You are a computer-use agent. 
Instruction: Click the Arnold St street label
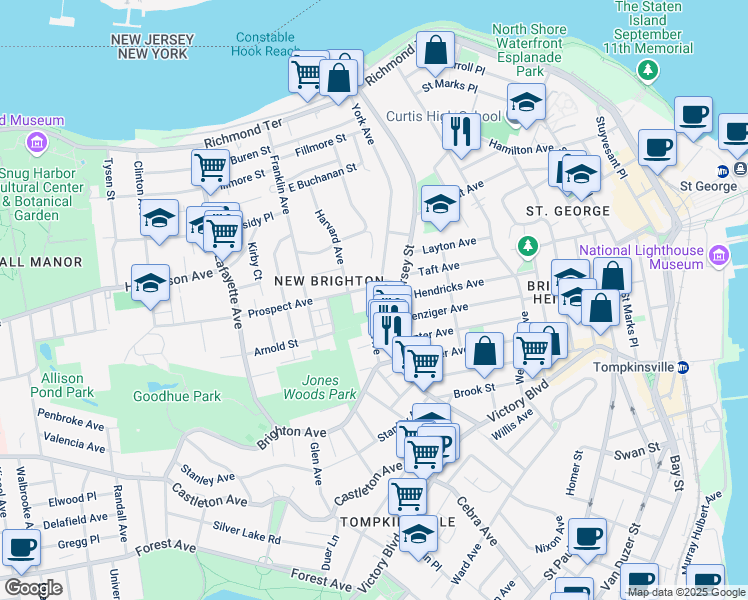276,348
